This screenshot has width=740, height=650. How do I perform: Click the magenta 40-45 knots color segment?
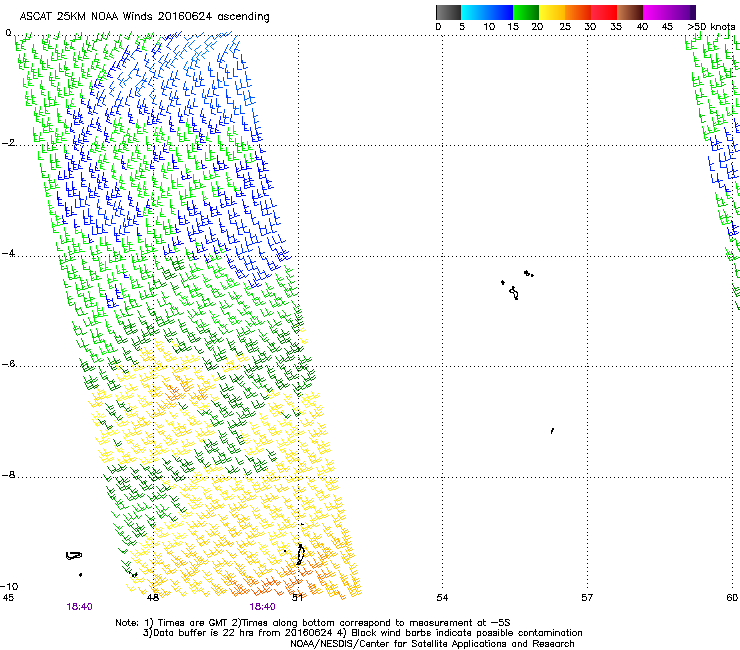coord(656,12)
